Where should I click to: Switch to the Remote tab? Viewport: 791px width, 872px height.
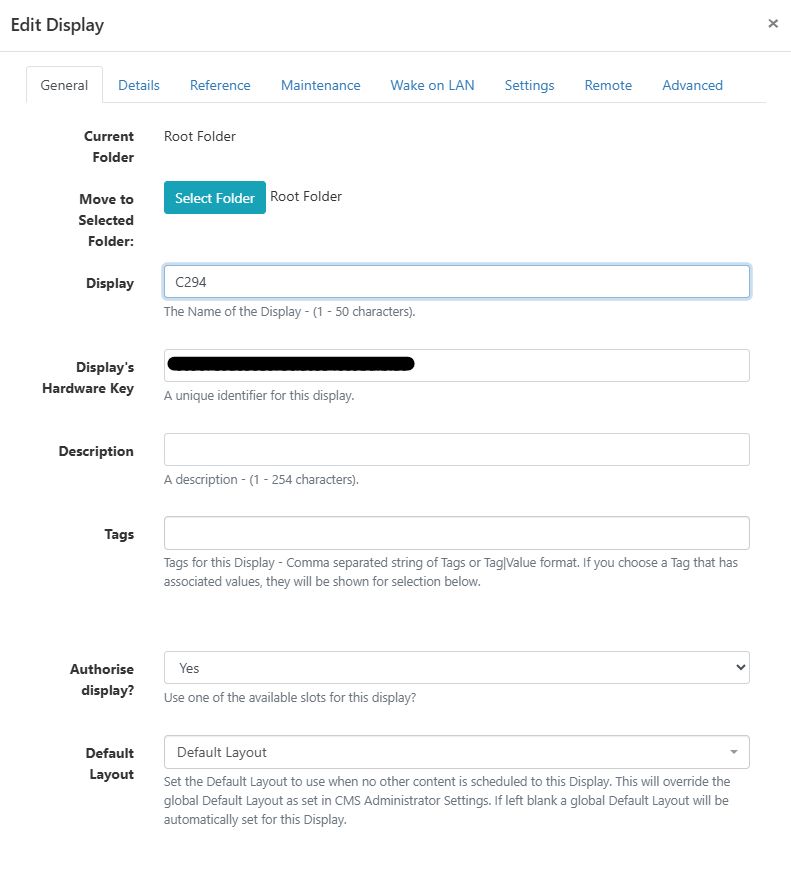point(608,86)
